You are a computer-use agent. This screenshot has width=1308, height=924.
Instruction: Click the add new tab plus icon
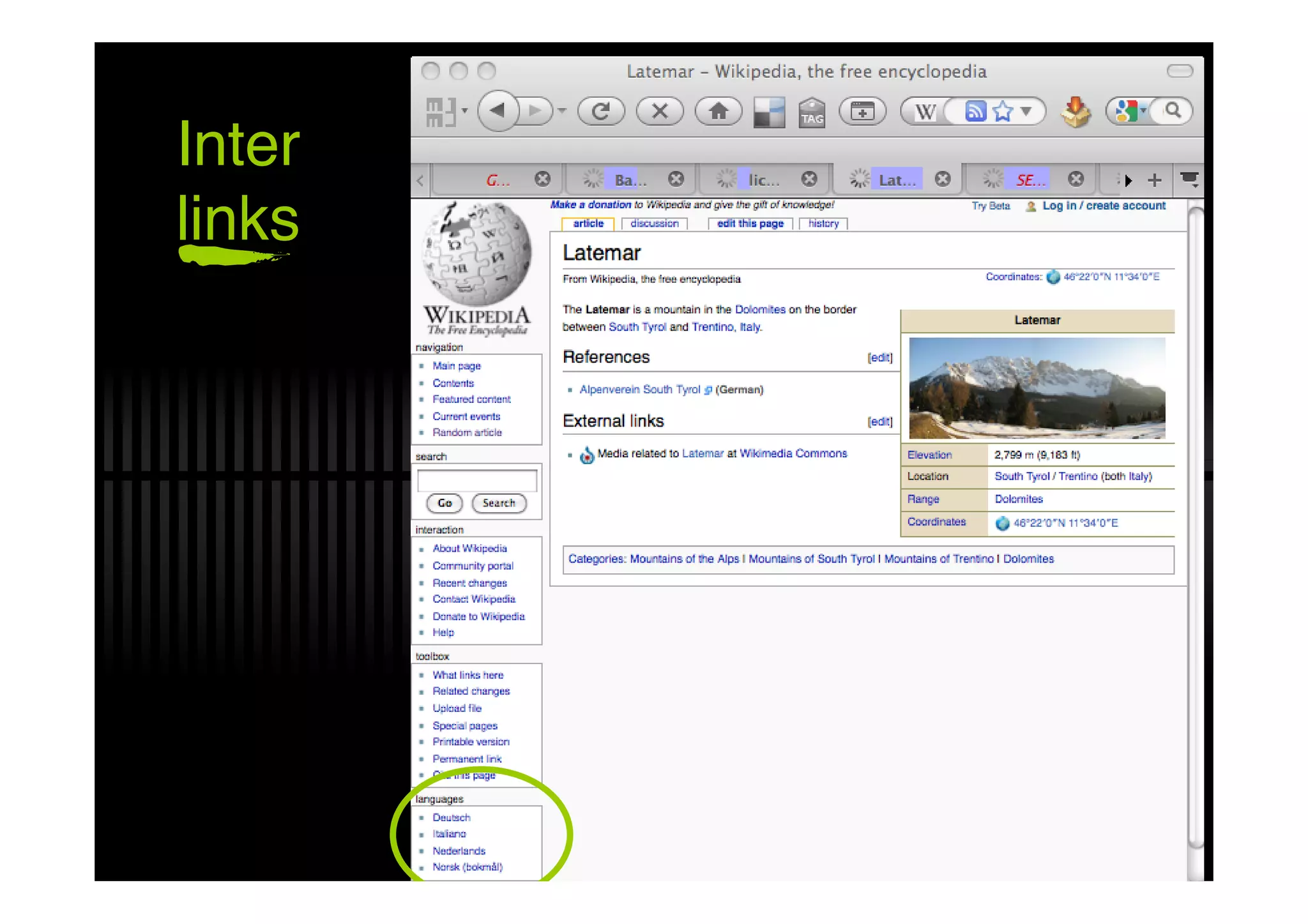[1154, 180]
